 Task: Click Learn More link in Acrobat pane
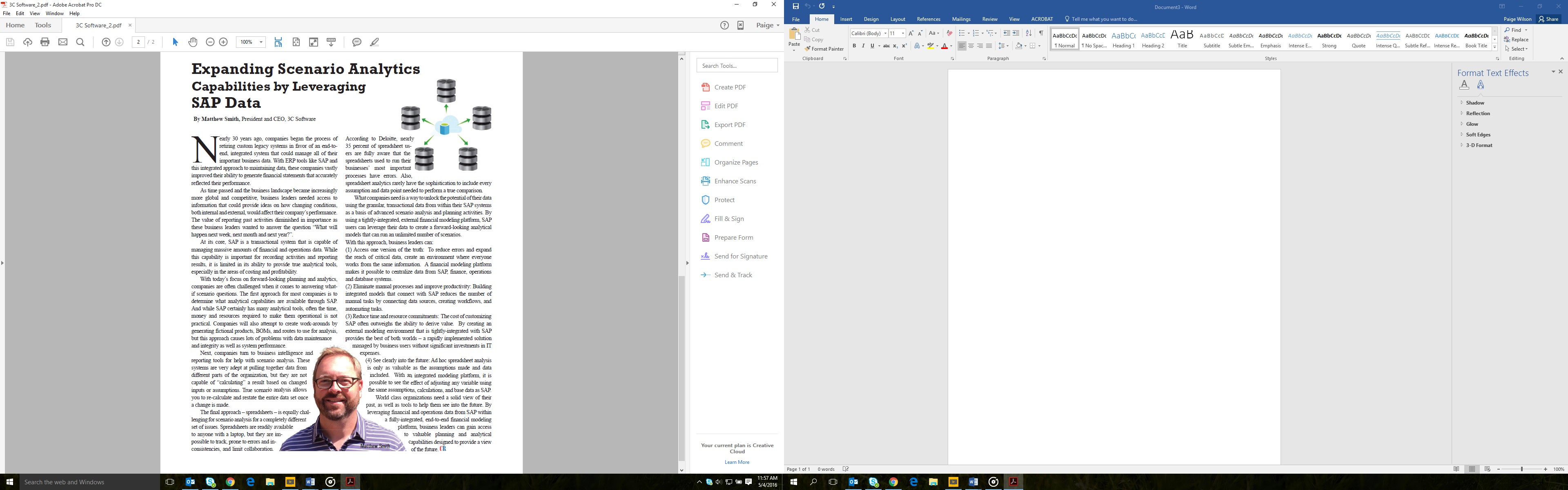737,462
